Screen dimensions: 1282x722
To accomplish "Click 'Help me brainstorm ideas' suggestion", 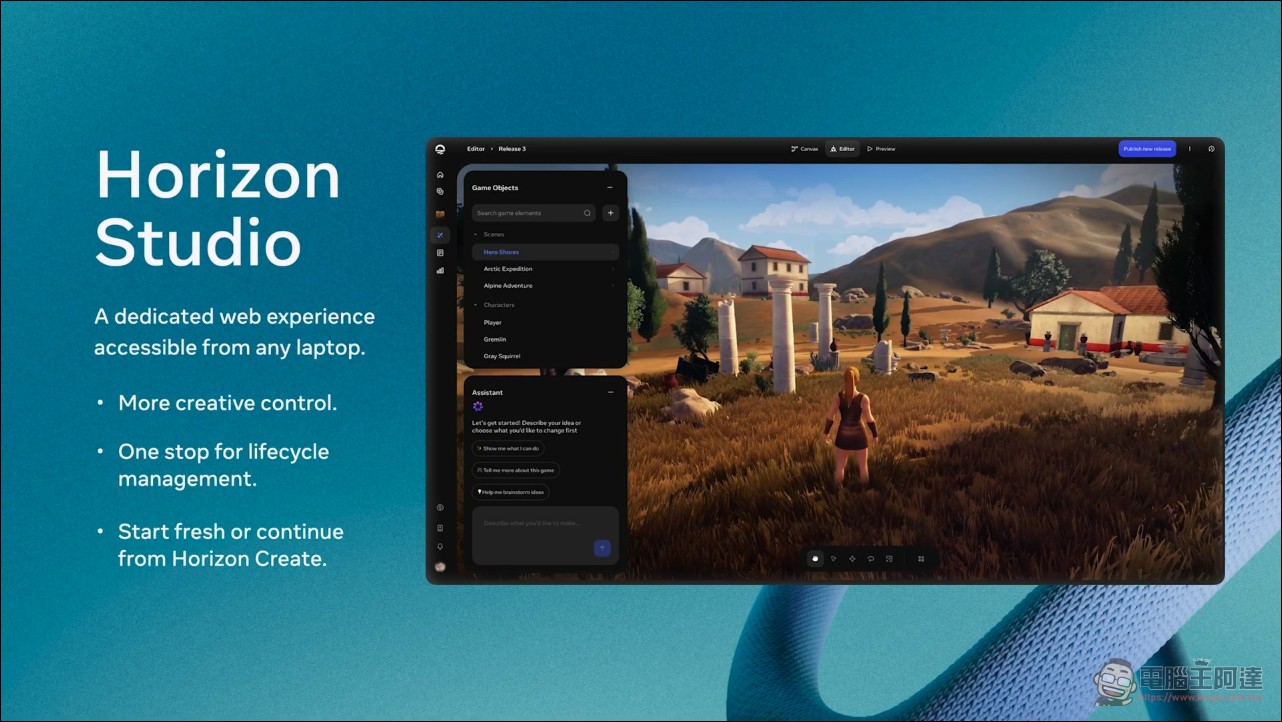I will click(511, 492).
